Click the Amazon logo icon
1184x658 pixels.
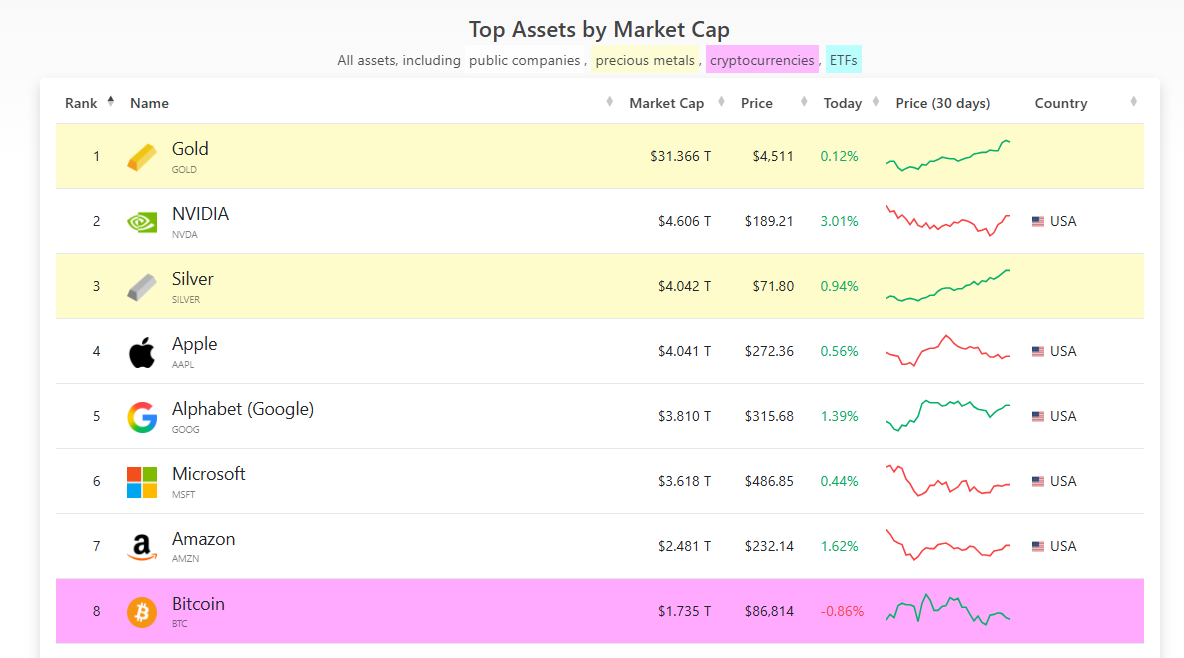[x=142, y=547]
